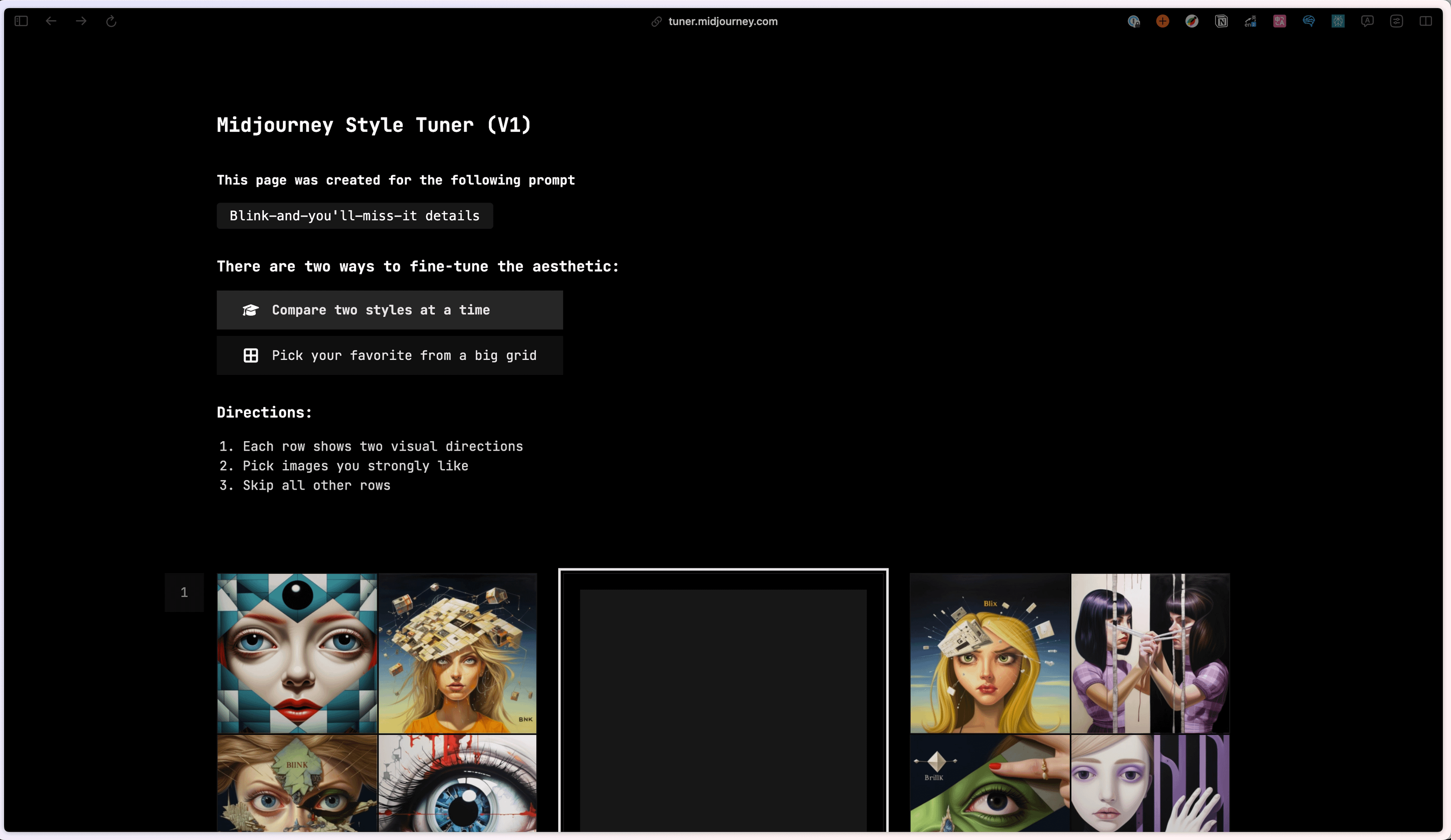Click the sidebar toggle icon in browser toolbar
The image size is (1451, 840).
(x=21, y=21)
